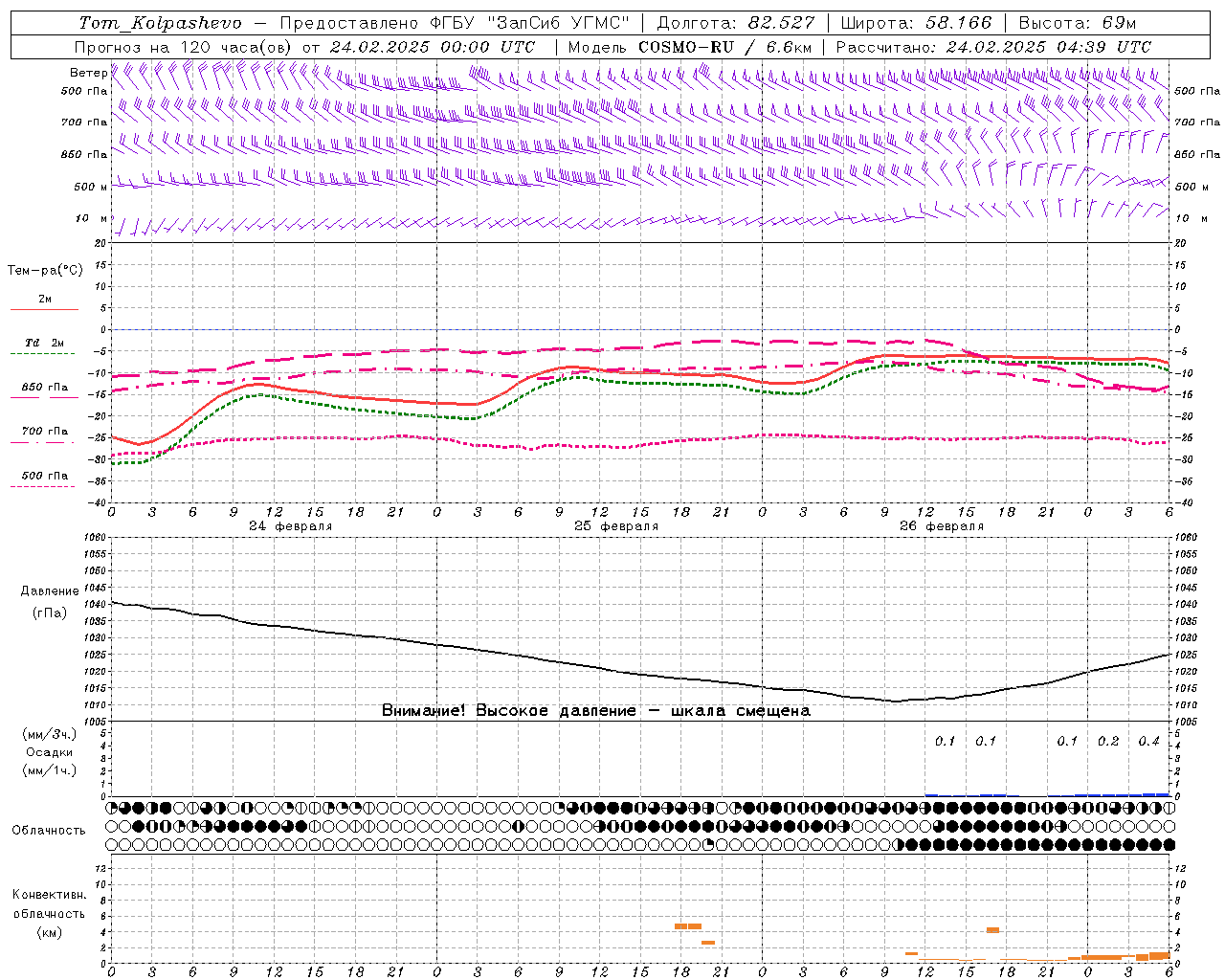Click the '(мм/1ч.)' precipitation unit label

point(50,770)
